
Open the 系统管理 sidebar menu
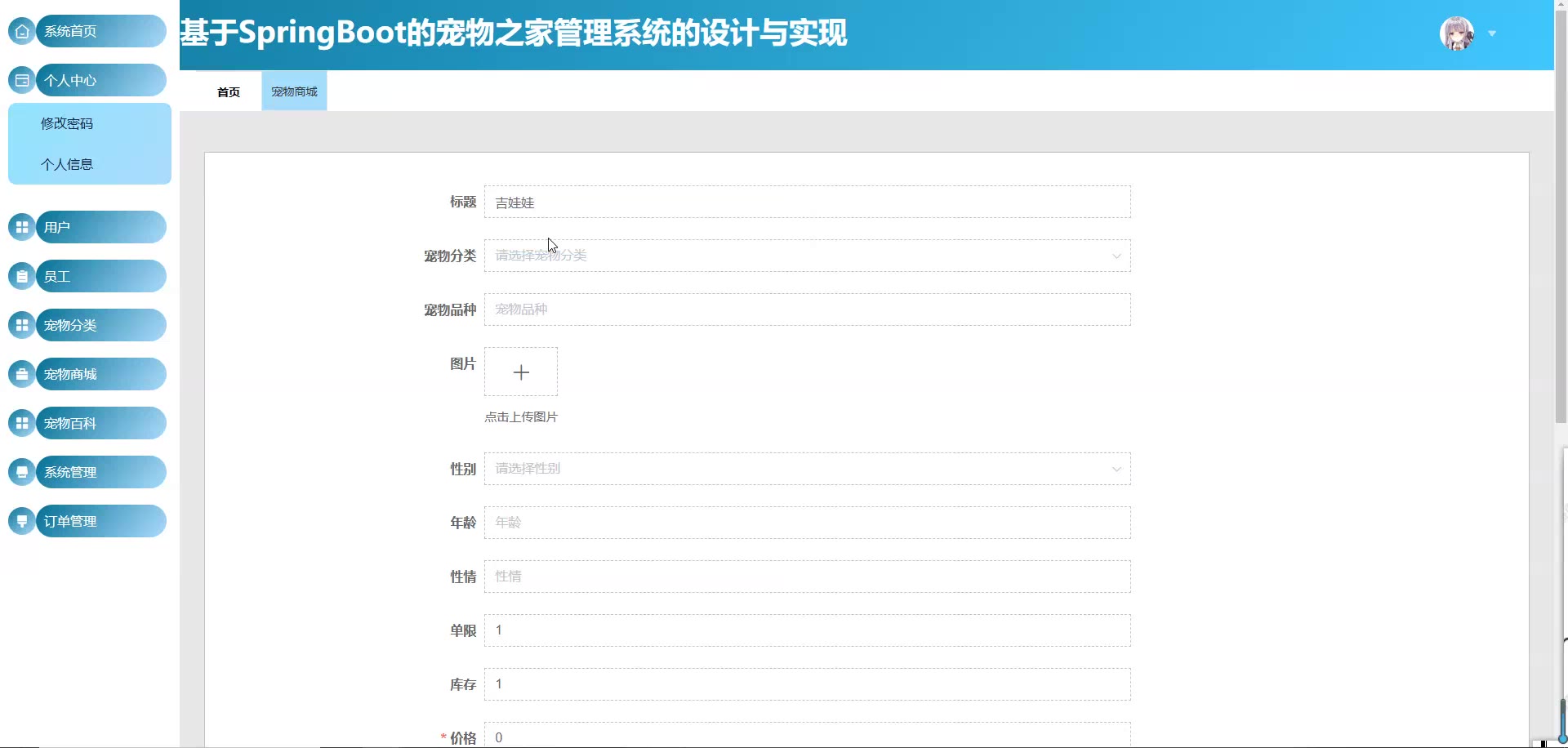coord(101,472)
